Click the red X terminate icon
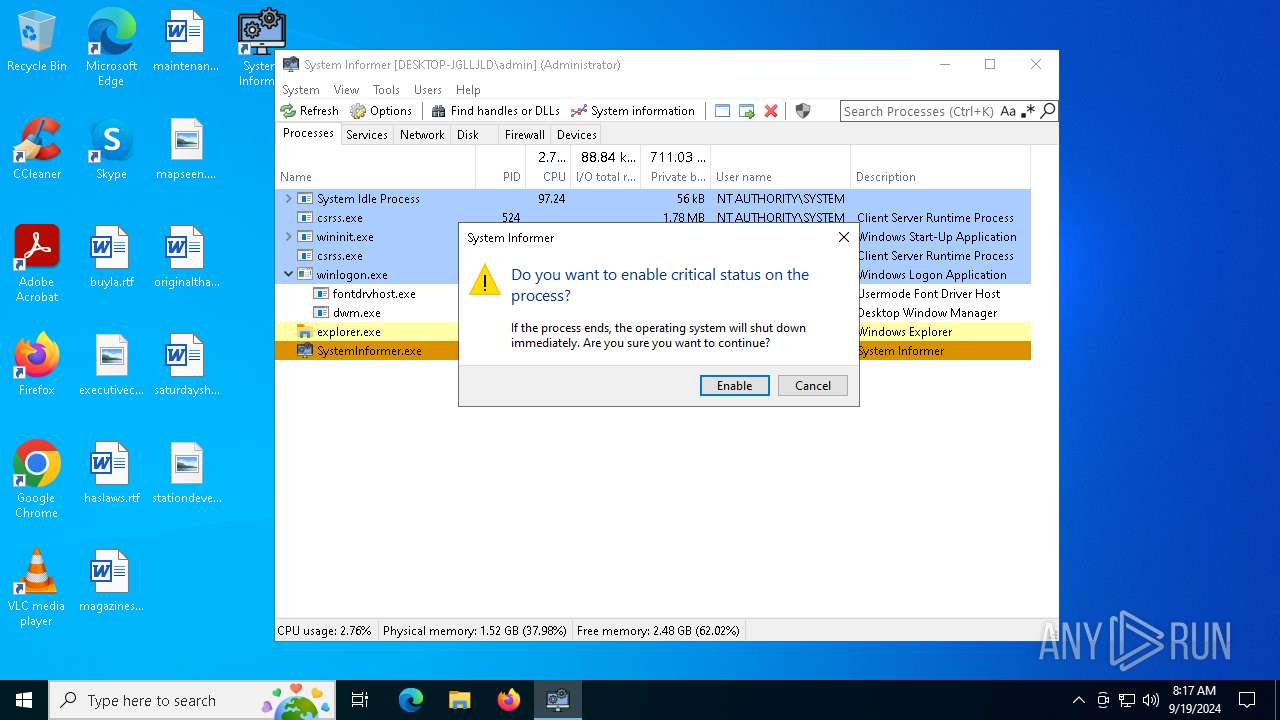 (771, 111)
